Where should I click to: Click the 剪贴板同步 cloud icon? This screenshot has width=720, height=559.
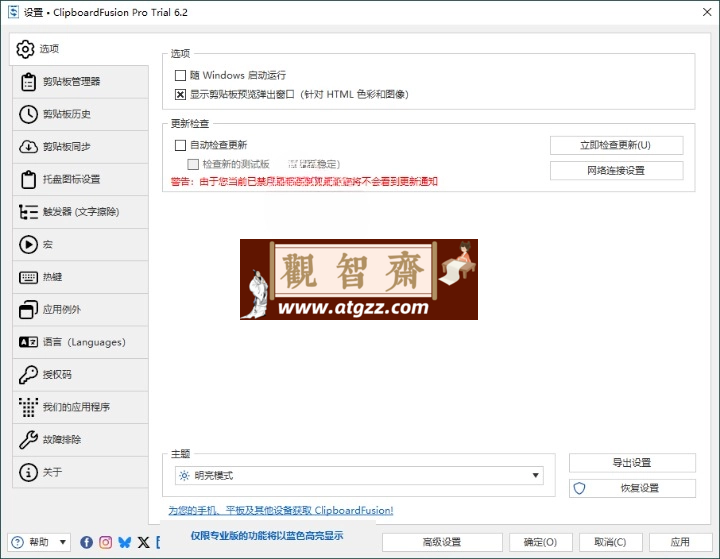tap(28, 147)
